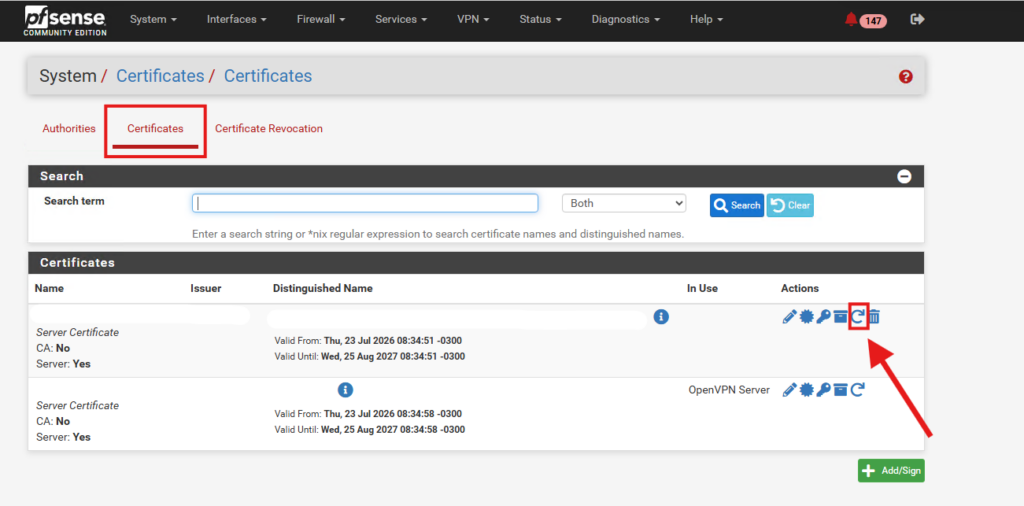Open the Services menu
Screen dimensions: 1024x506
tap(401, 20)
